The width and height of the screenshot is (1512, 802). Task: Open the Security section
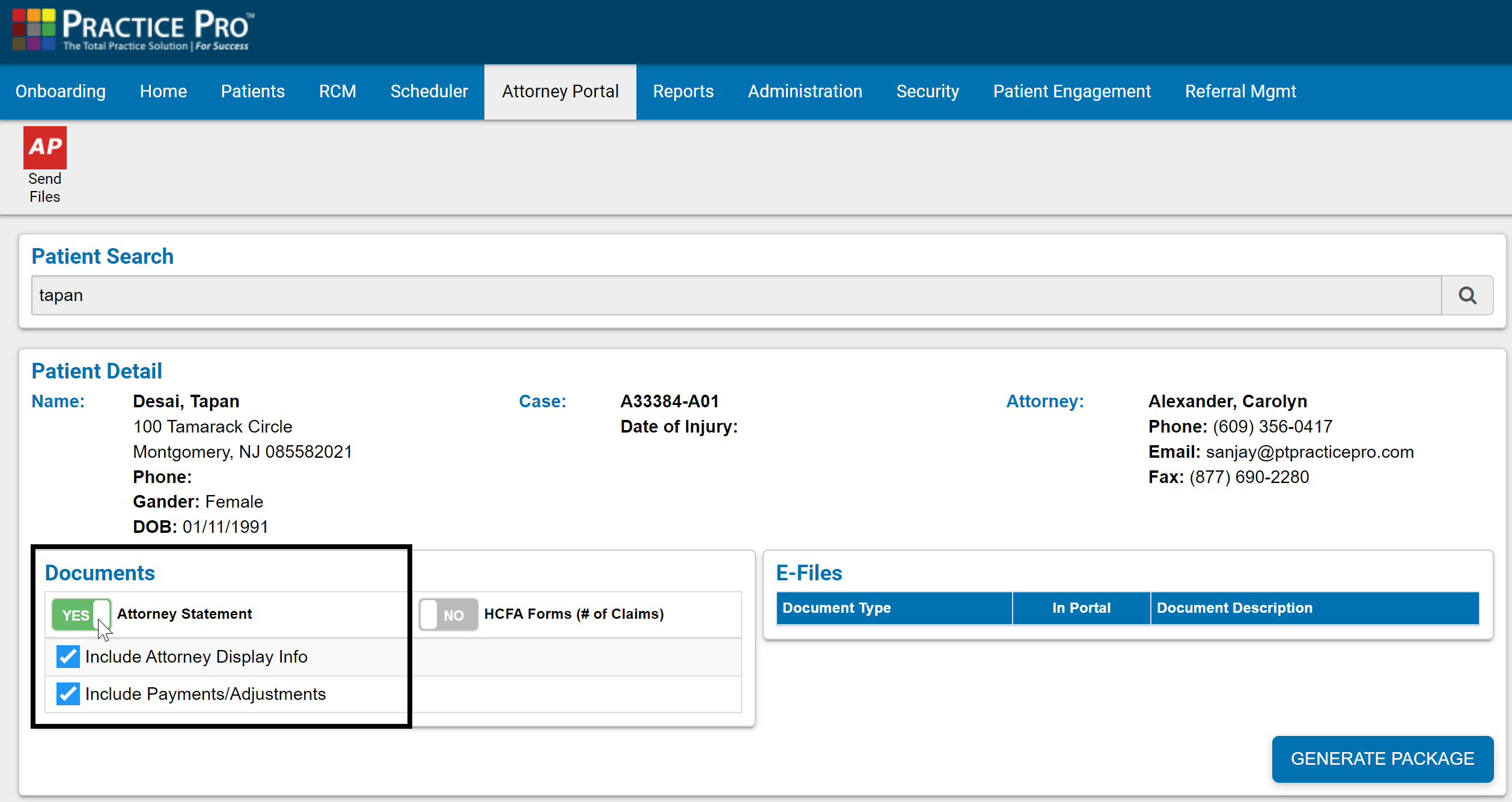[x=927, y=91]
